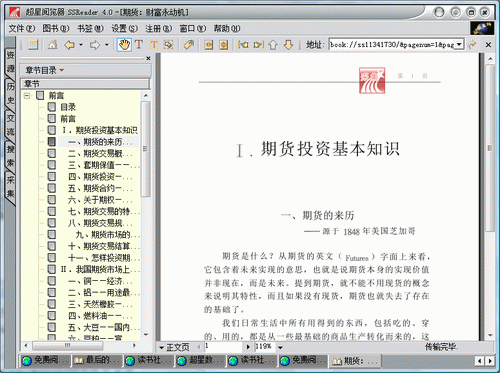
Task: Collapse the 前言 root tree node
Action: click(x=27, y=96)
